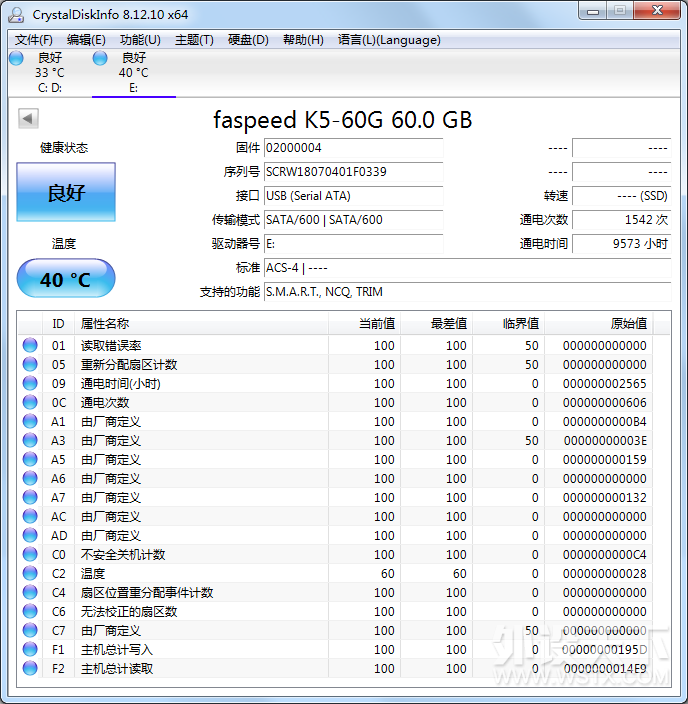The height and width of the screenshot is (704, 688).
Task: Click the status orb for row C7
Action: point(30,630)
